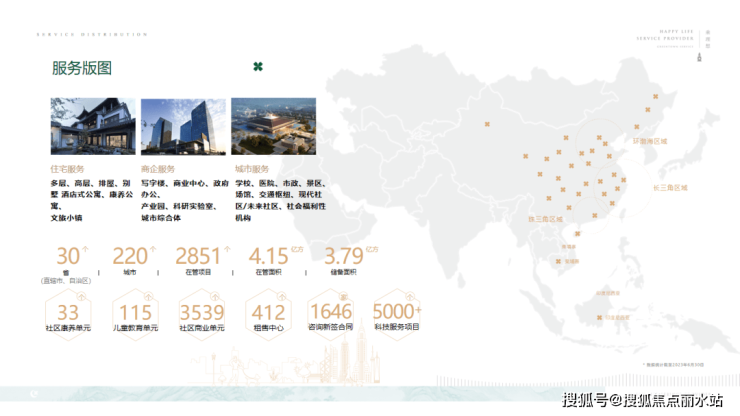Screen dimensions: 740x416
Task: Click the 环渤海区域 map label
Action: [x=650, y=141]
